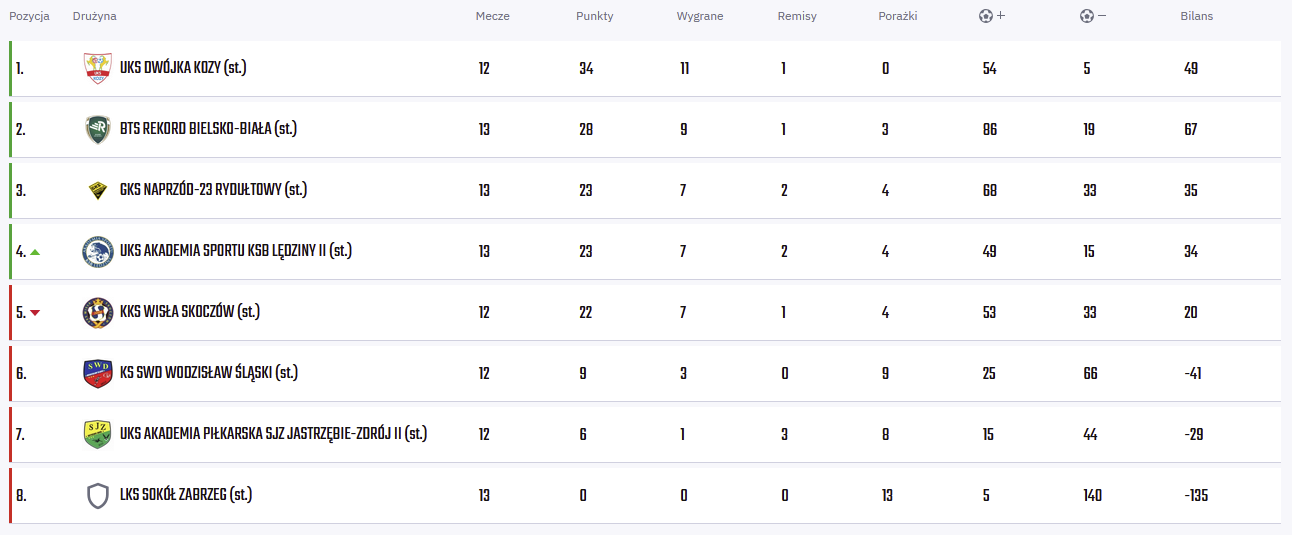Click the GKS Naprzód-23 Rydułtowy crest

coord(97,190)
